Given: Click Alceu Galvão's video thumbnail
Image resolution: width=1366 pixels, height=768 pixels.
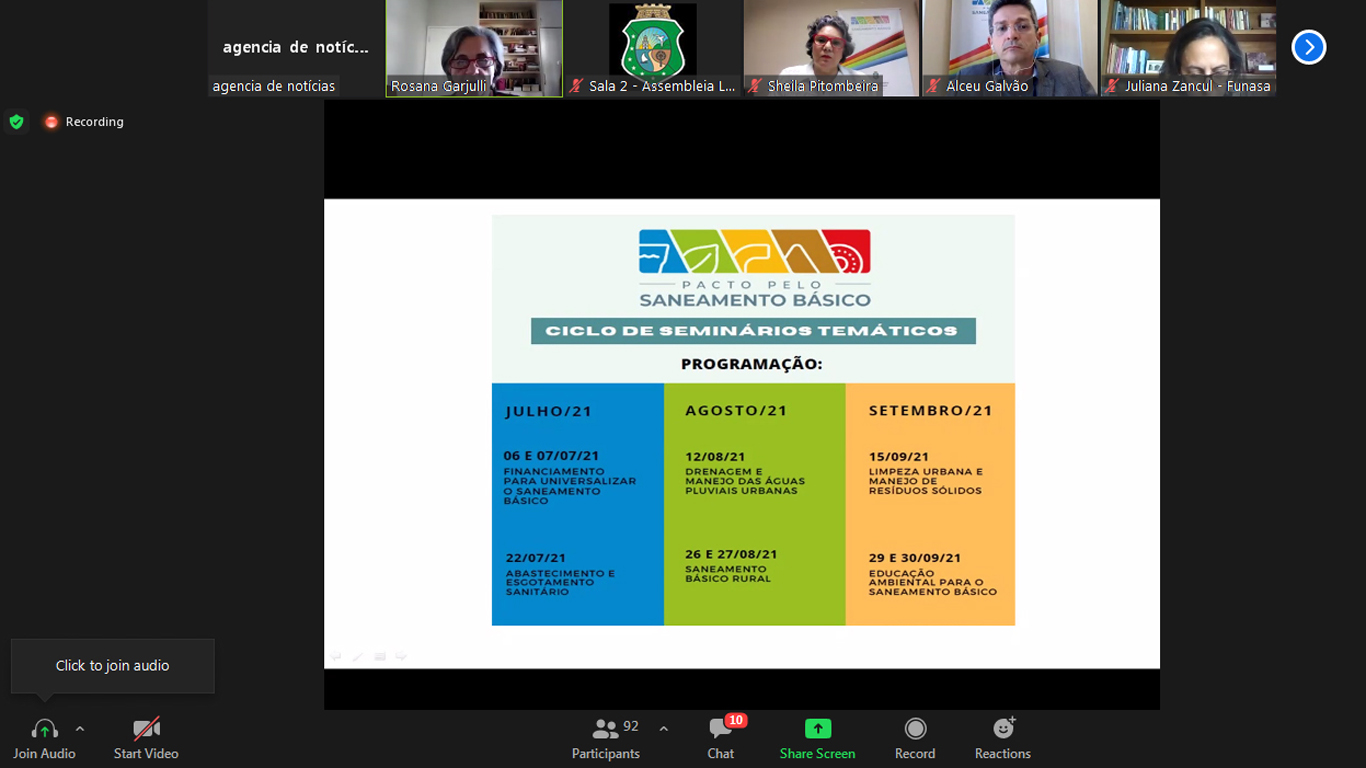Looking at the screenshot, I should tap(1009, 48).
